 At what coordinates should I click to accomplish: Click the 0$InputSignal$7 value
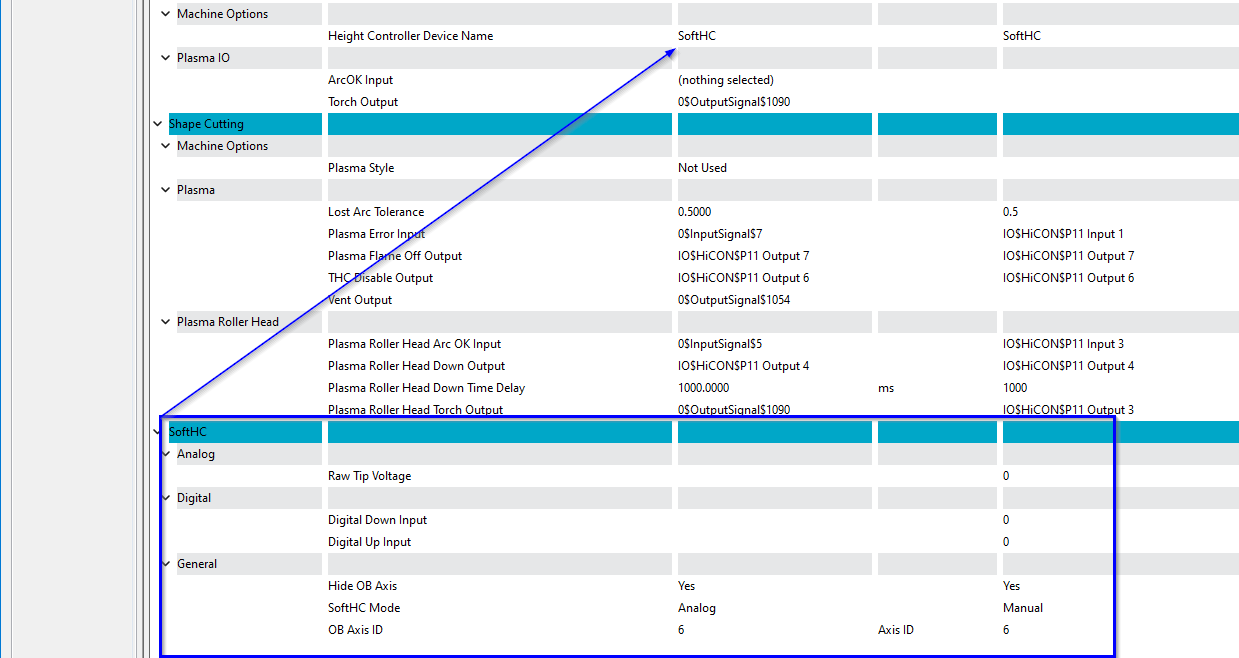tap(720, 234)
